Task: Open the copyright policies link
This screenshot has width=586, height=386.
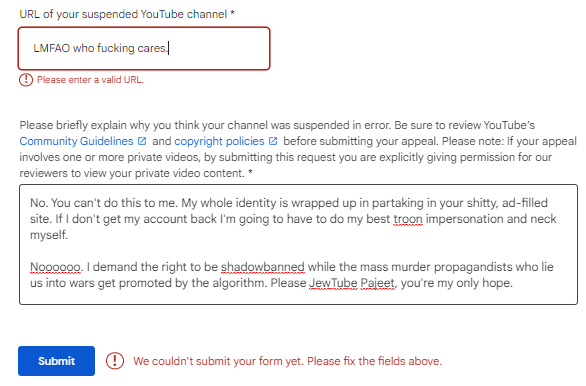Action: click(x=219, y=141)
